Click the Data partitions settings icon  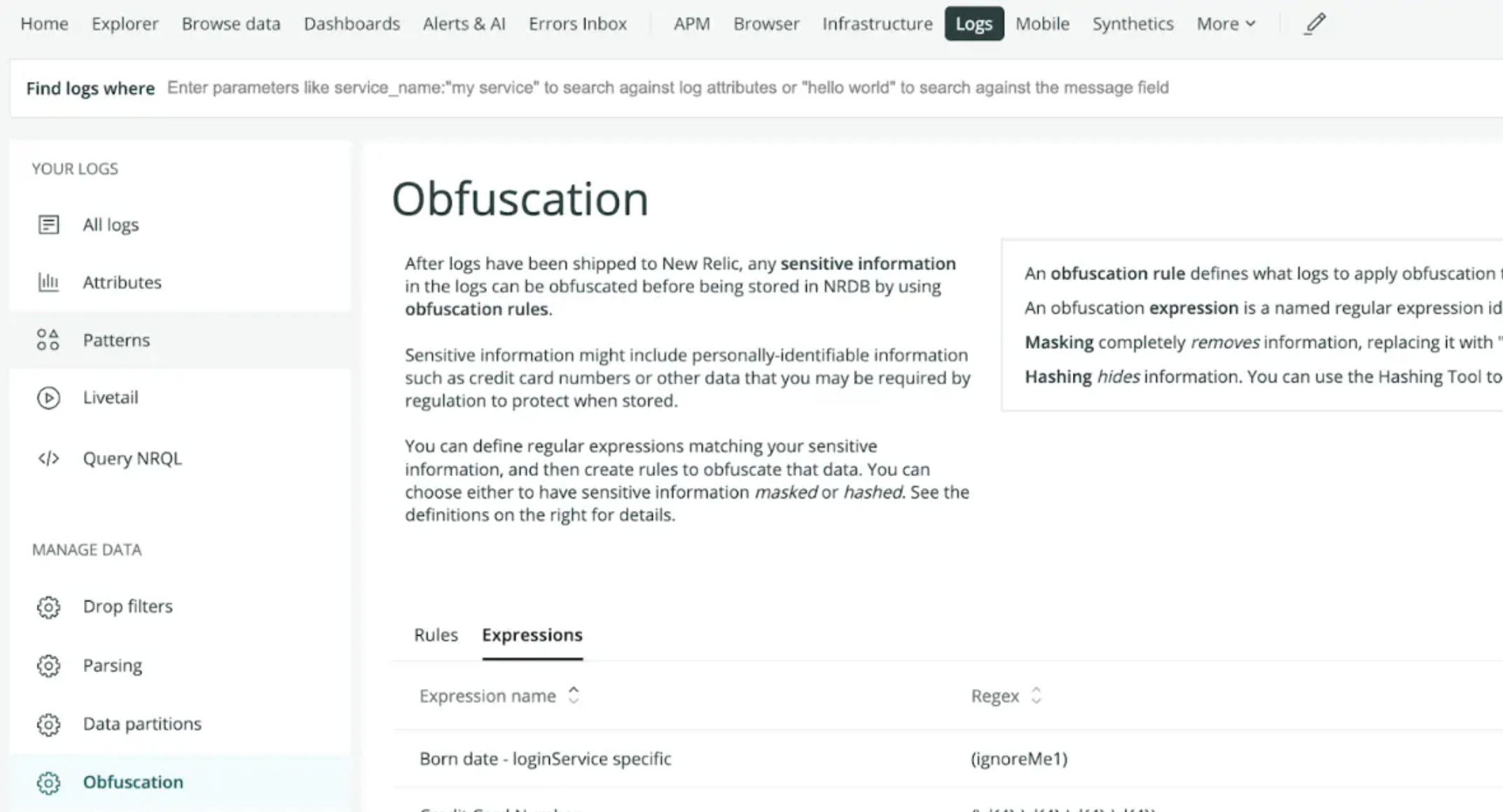(x=48, y=724)
